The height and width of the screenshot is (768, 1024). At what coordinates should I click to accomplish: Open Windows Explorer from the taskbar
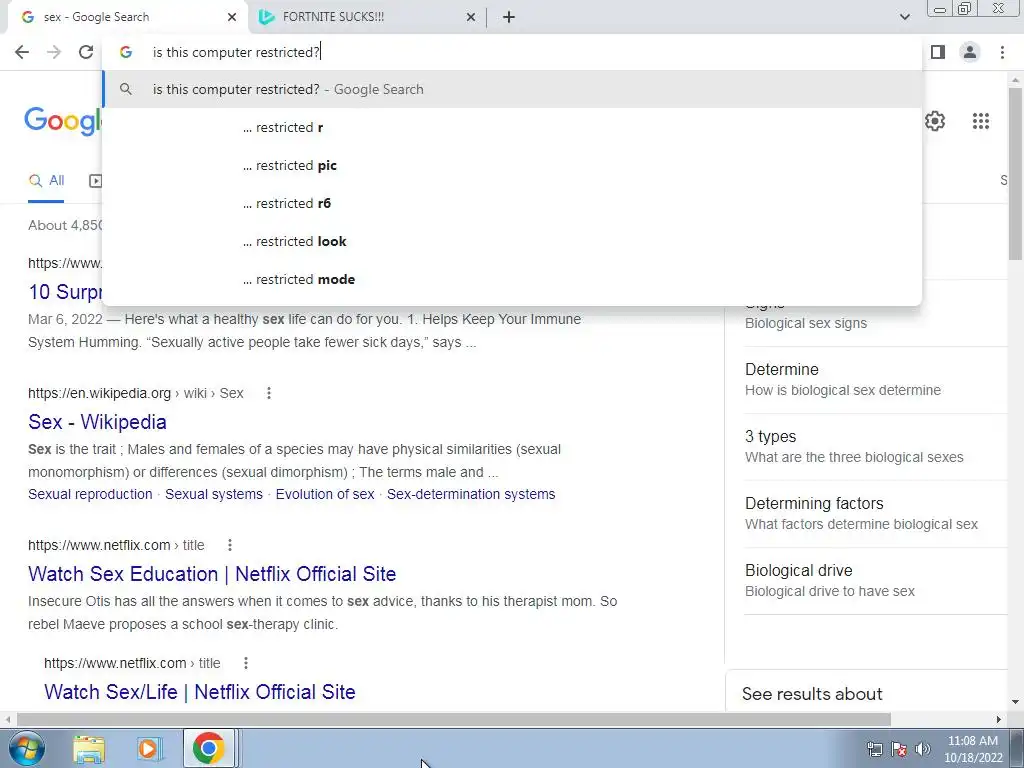click(x=89, y=748)
